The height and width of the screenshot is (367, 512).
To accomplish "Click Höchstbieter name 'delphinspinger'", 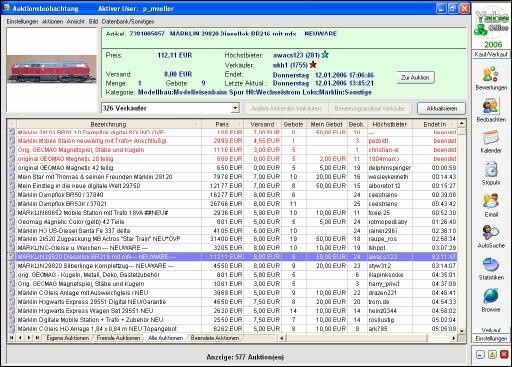I will pyautogui.click(x=389, y=168).
